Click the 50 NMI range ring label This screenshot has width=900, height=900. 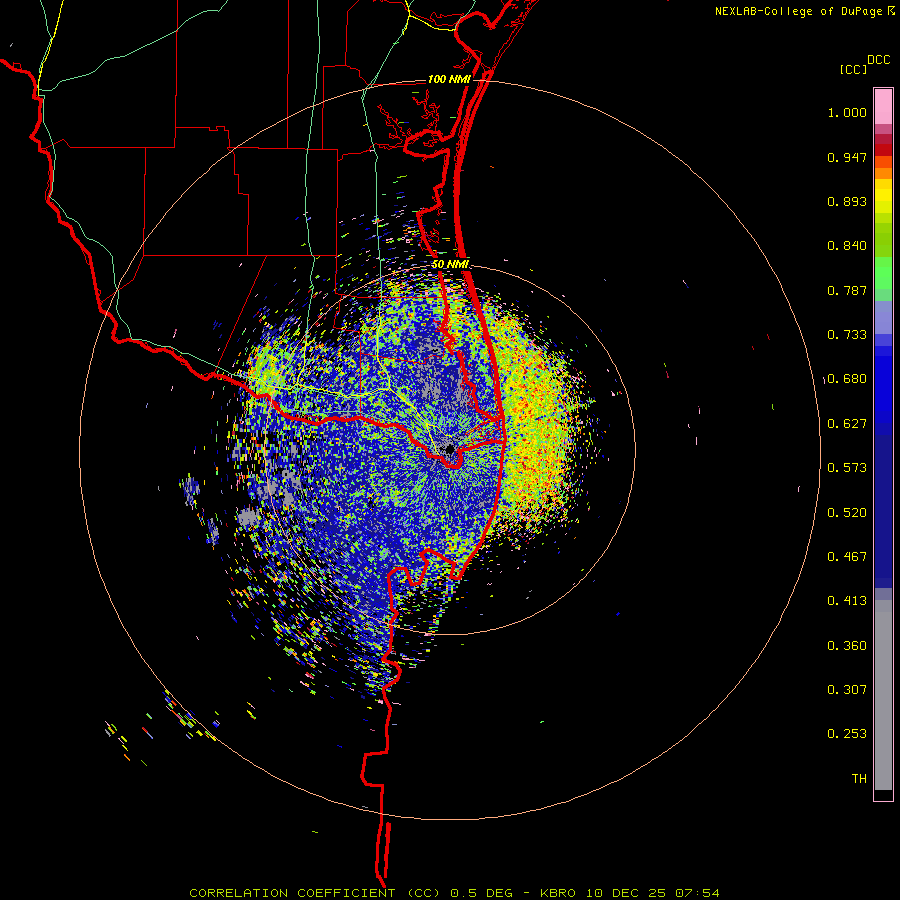[451, 264]
